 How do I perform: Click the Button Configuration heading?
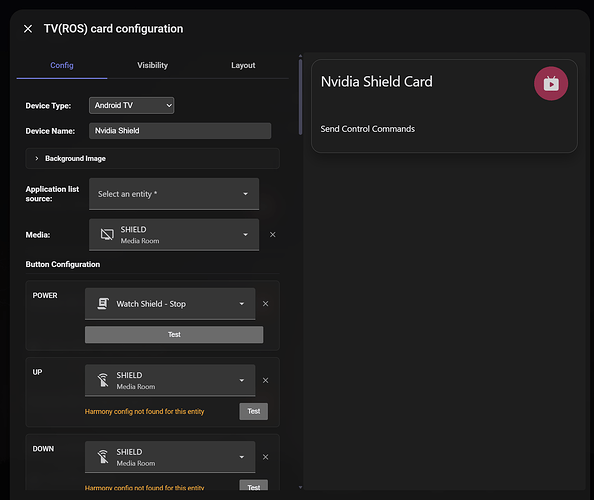point(63,264)
